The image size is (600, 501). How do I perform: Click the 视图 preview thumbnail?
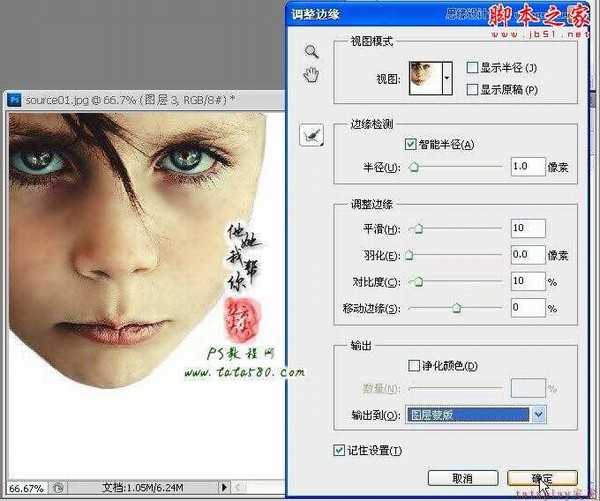point(426,78)
